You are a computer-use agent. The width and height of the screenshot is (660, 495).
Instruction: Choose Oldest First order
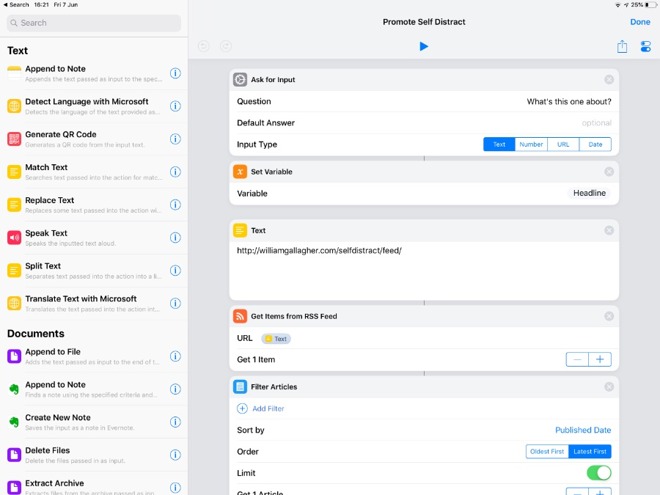coord(547,452)
